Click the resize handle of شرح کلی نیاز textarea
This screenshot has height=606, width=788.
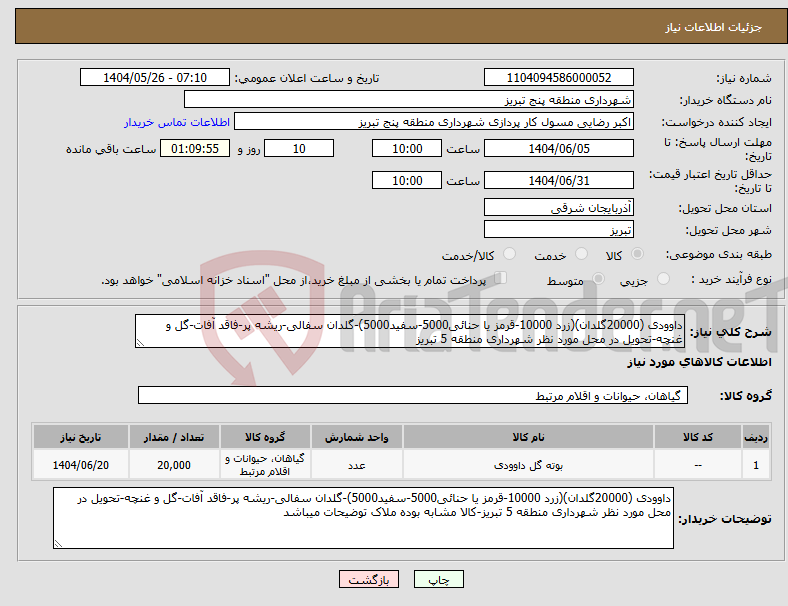pyautogui.click(x=140, y=343)
